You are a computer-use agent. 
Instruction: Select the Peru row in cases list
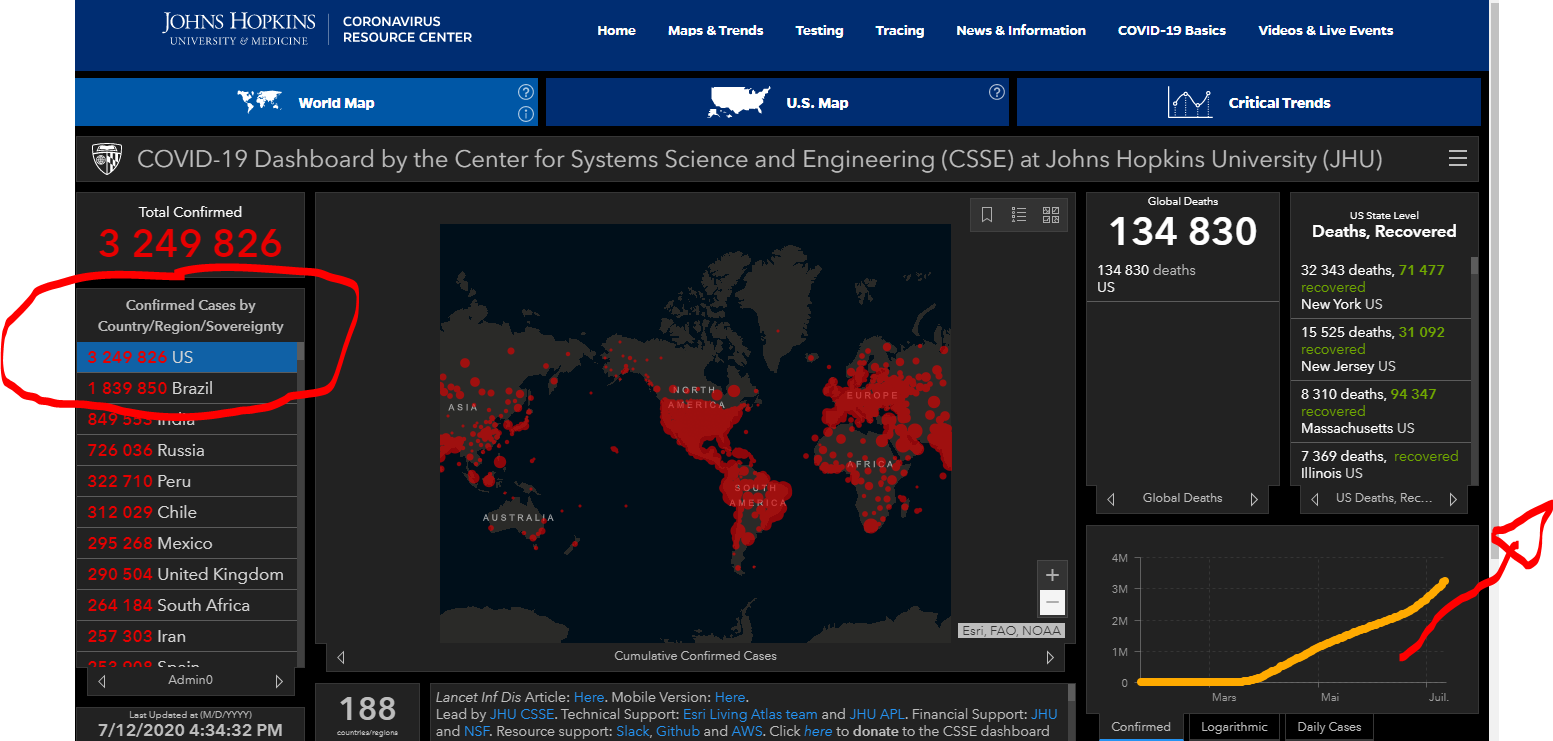pos(187,482)
